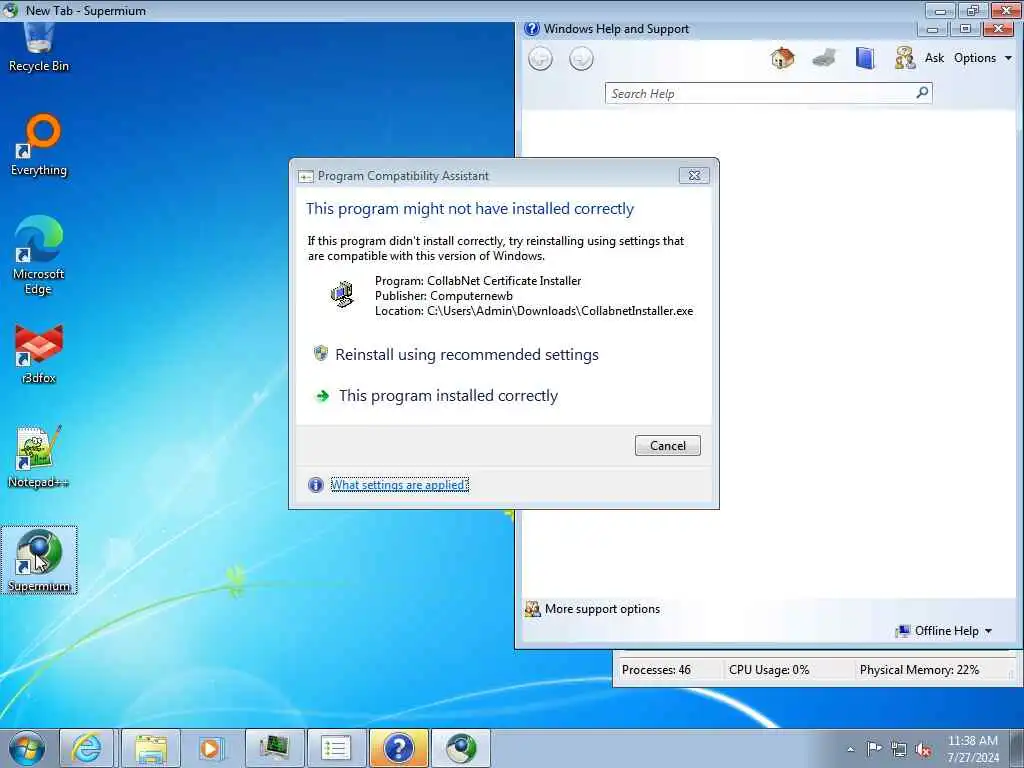The image size is (1024, 768).
Task: Open Action Center flag tray icon
Action: click(x=874, y=748)
